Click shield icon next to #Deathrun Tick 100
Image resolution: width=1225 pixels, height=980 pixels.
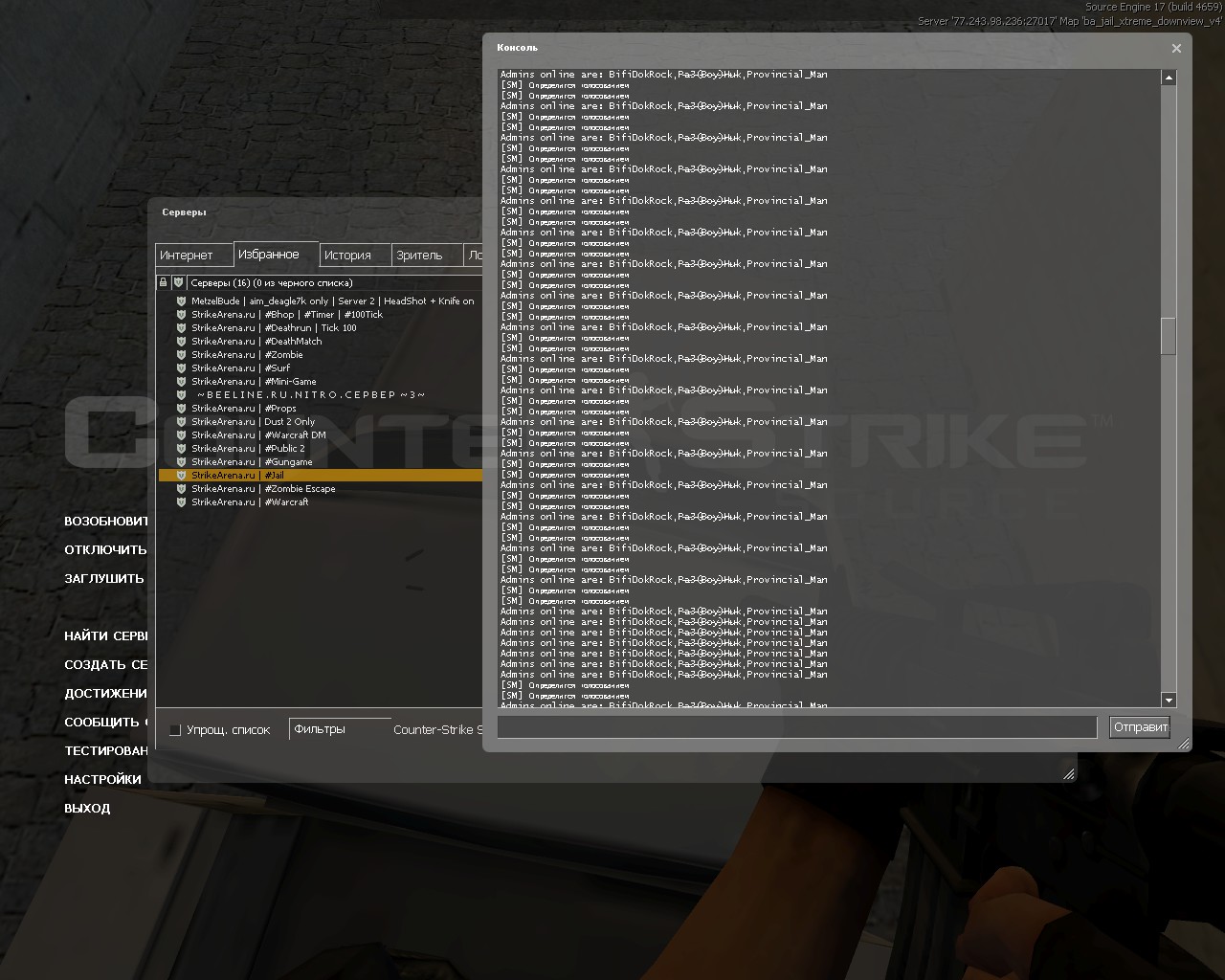click(181, 328)
